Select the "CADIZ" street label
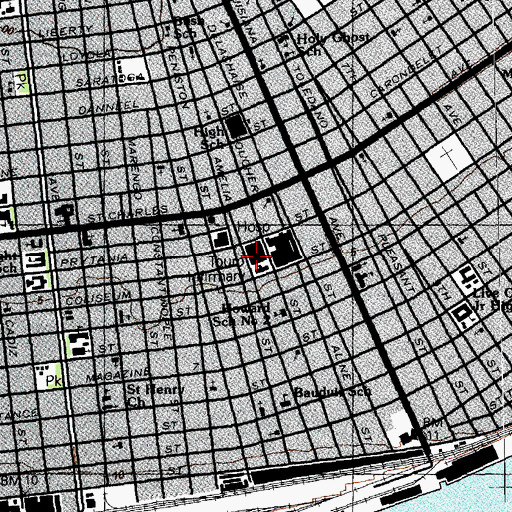The height and width of the screenshot is (512, 512). (11, 338)
